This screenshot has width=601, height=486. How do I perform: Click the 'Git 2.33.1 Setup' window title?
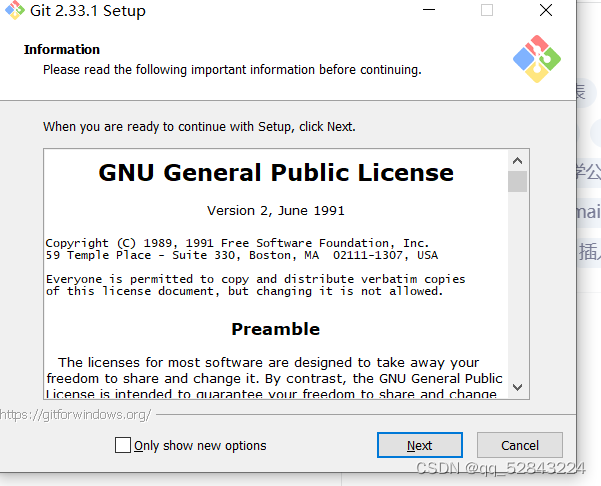tap(88, 11)
